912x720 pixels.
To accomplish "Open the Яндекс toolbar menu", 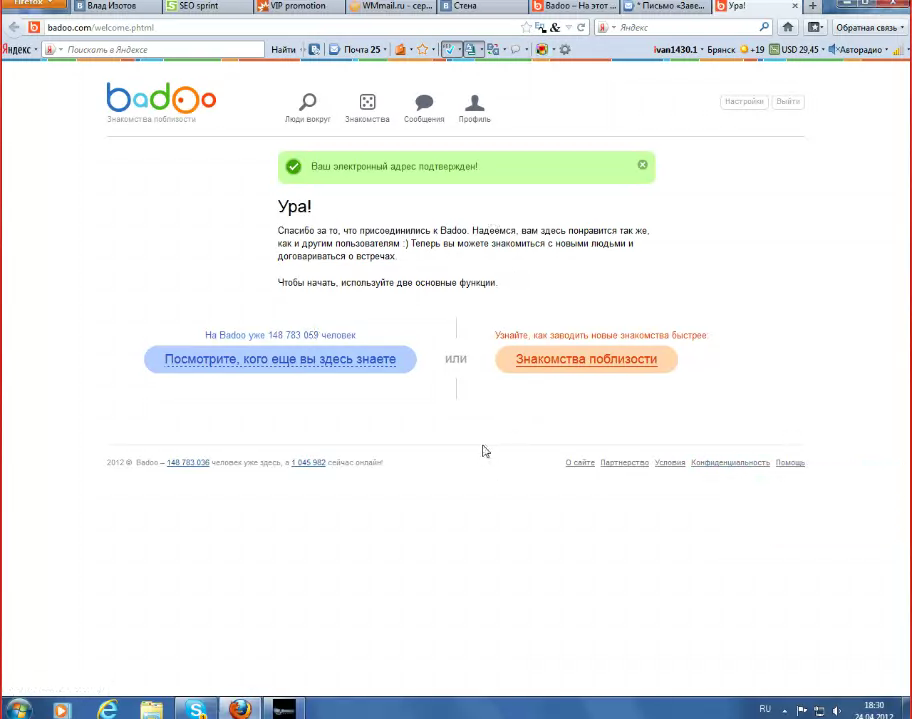I will [x=19, y=49].
